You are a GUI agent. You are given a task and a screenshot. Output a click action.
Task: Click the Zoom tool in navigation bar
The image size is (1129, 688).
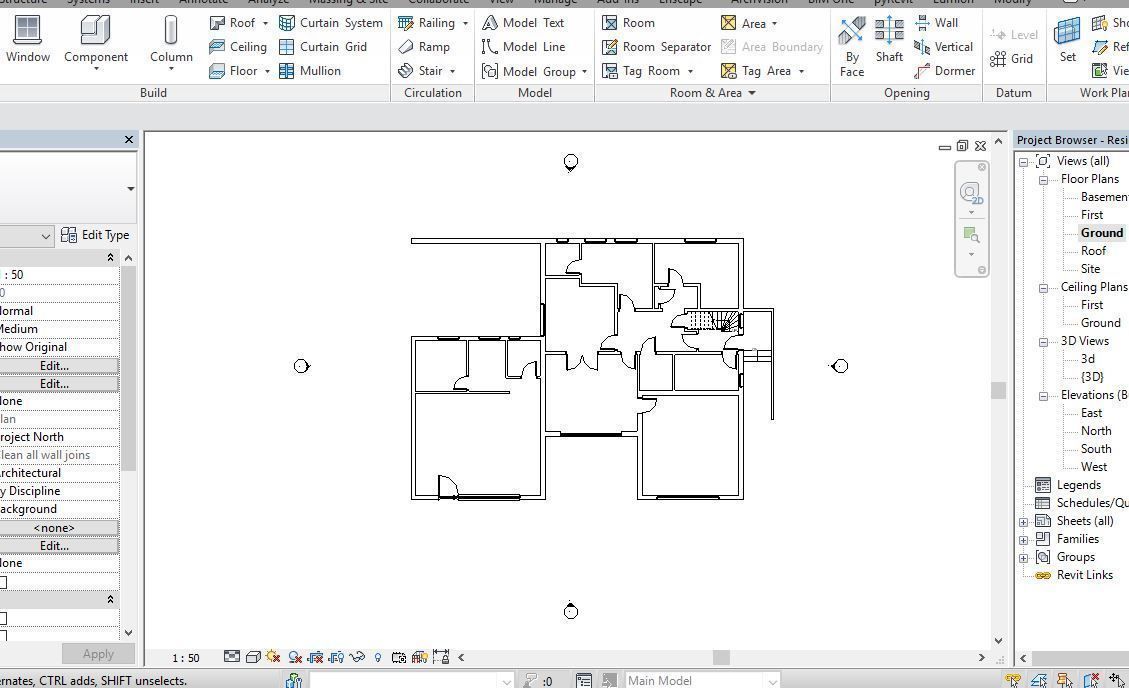pos(971,234)
